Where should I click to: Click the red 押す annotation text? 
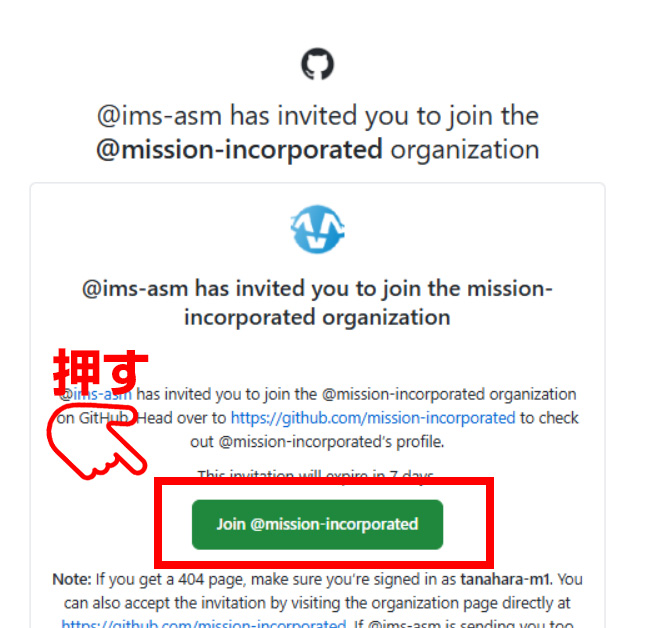click(101, 372)
